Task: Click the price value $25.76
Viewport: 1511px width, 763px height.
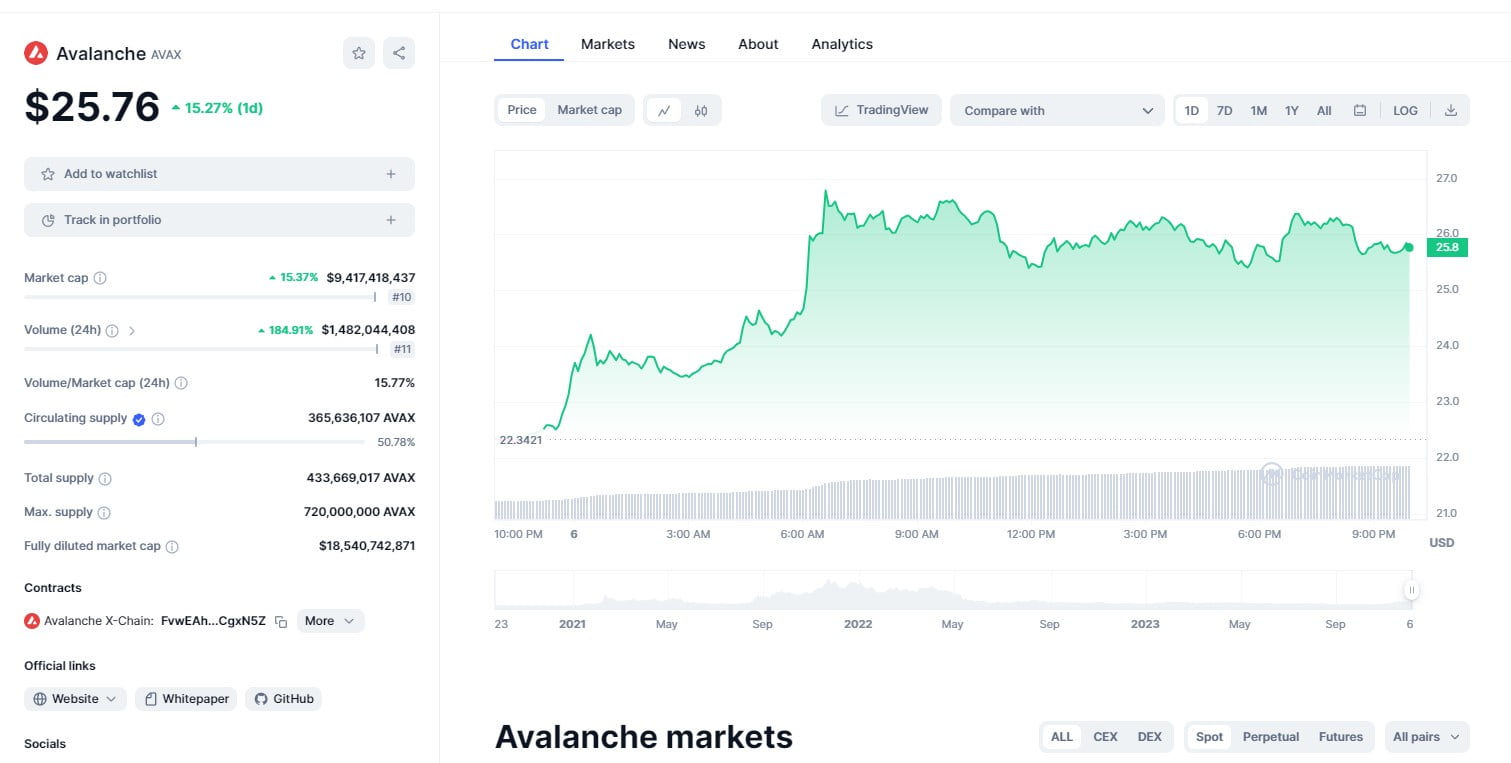Action: 92,107
